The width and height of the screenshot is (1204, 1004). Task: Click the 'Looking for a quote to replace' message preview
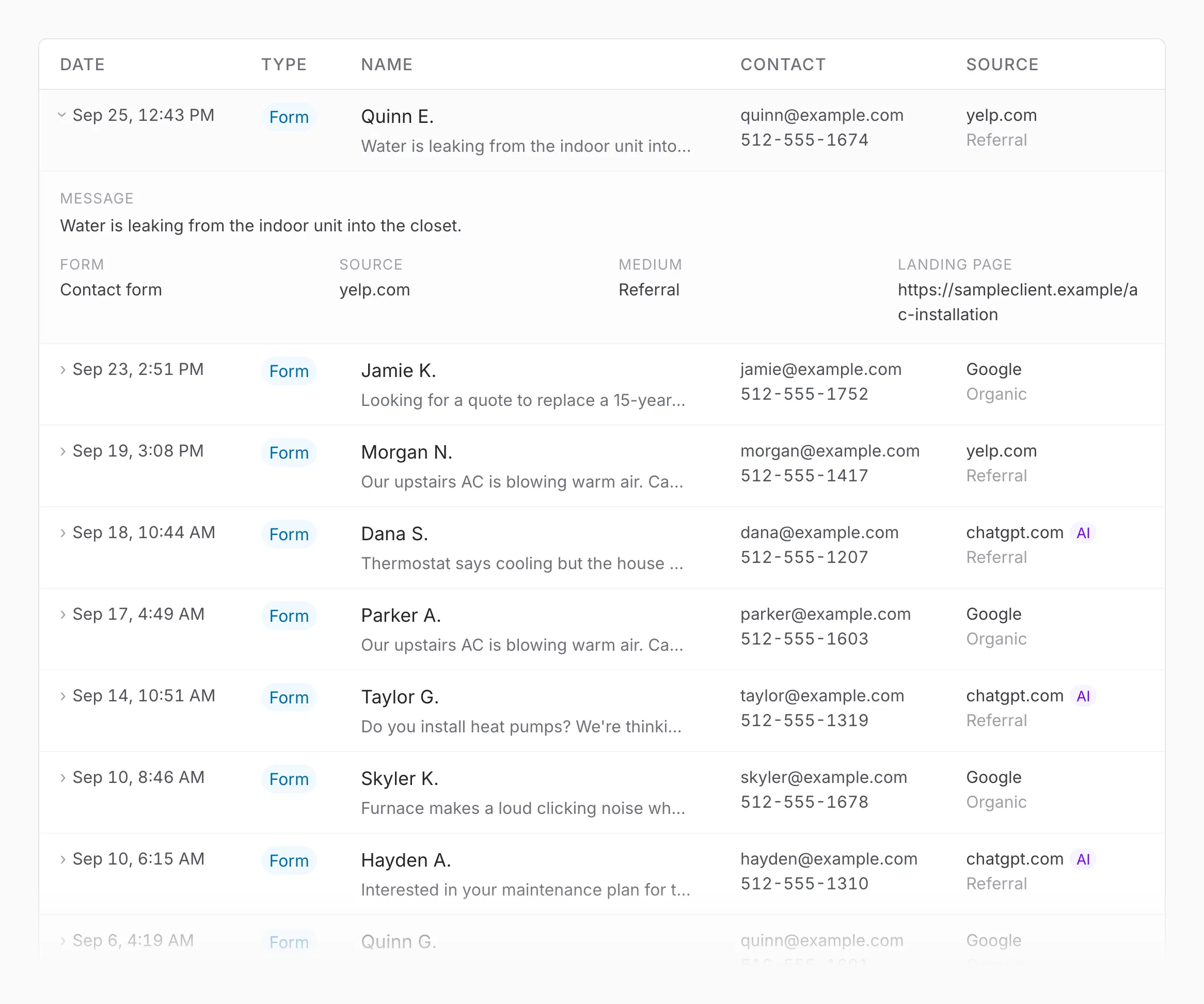(523, 400)
